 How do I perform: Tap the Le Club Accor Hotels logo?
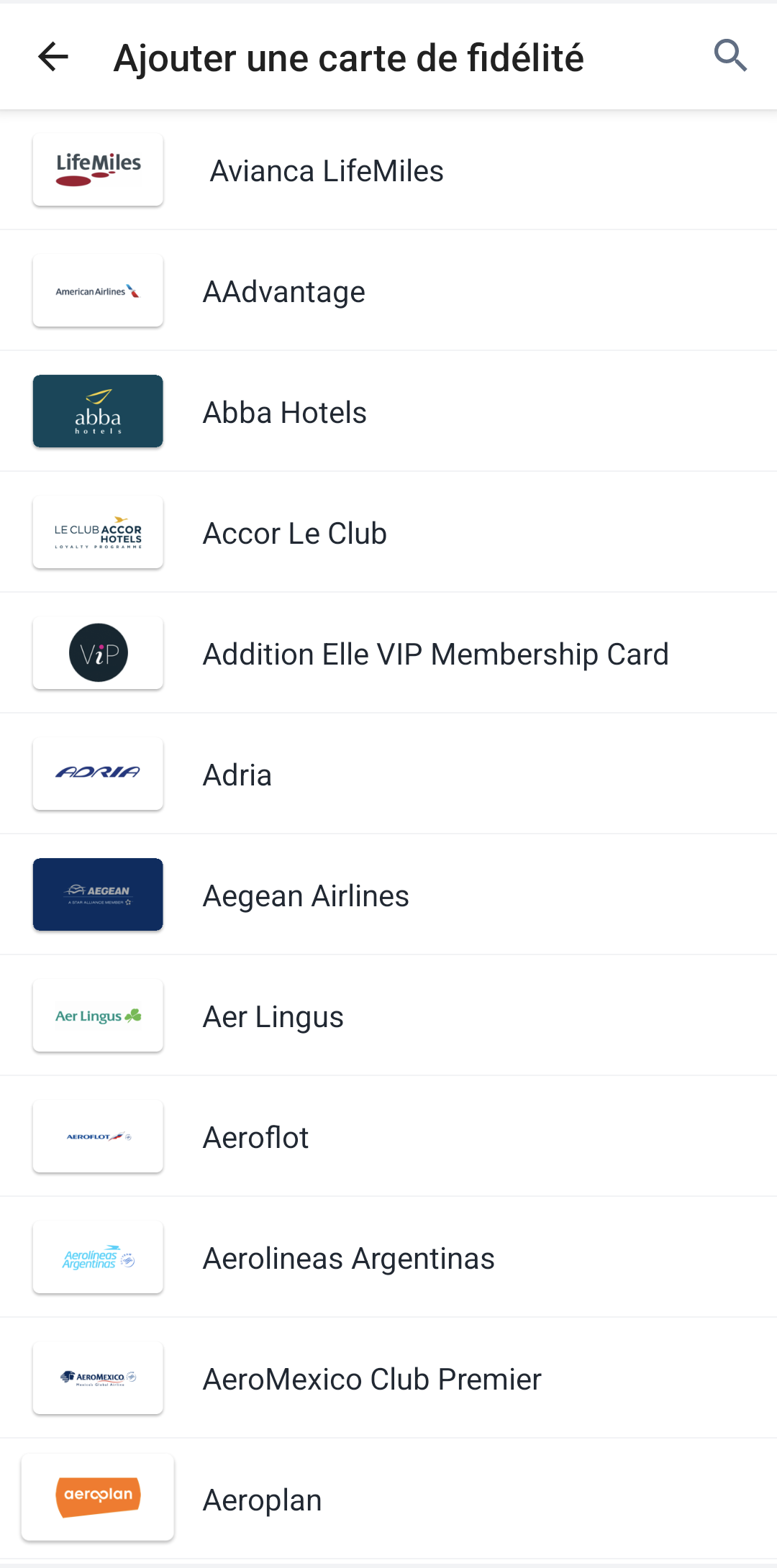98,532
